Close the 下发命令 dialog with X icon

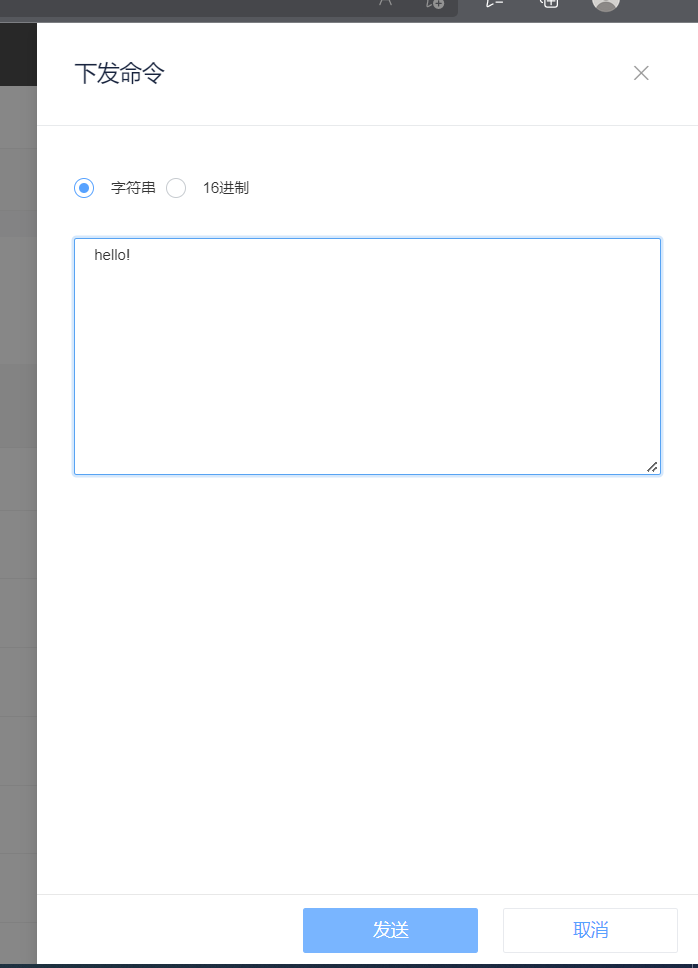[641, 73]
